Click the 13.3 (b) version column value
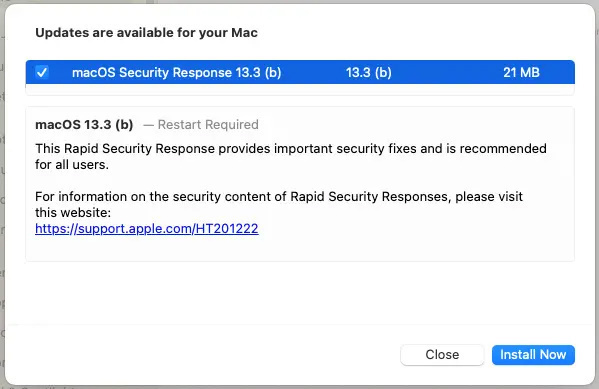Screen dimensions: 599x389 (369, 72)
